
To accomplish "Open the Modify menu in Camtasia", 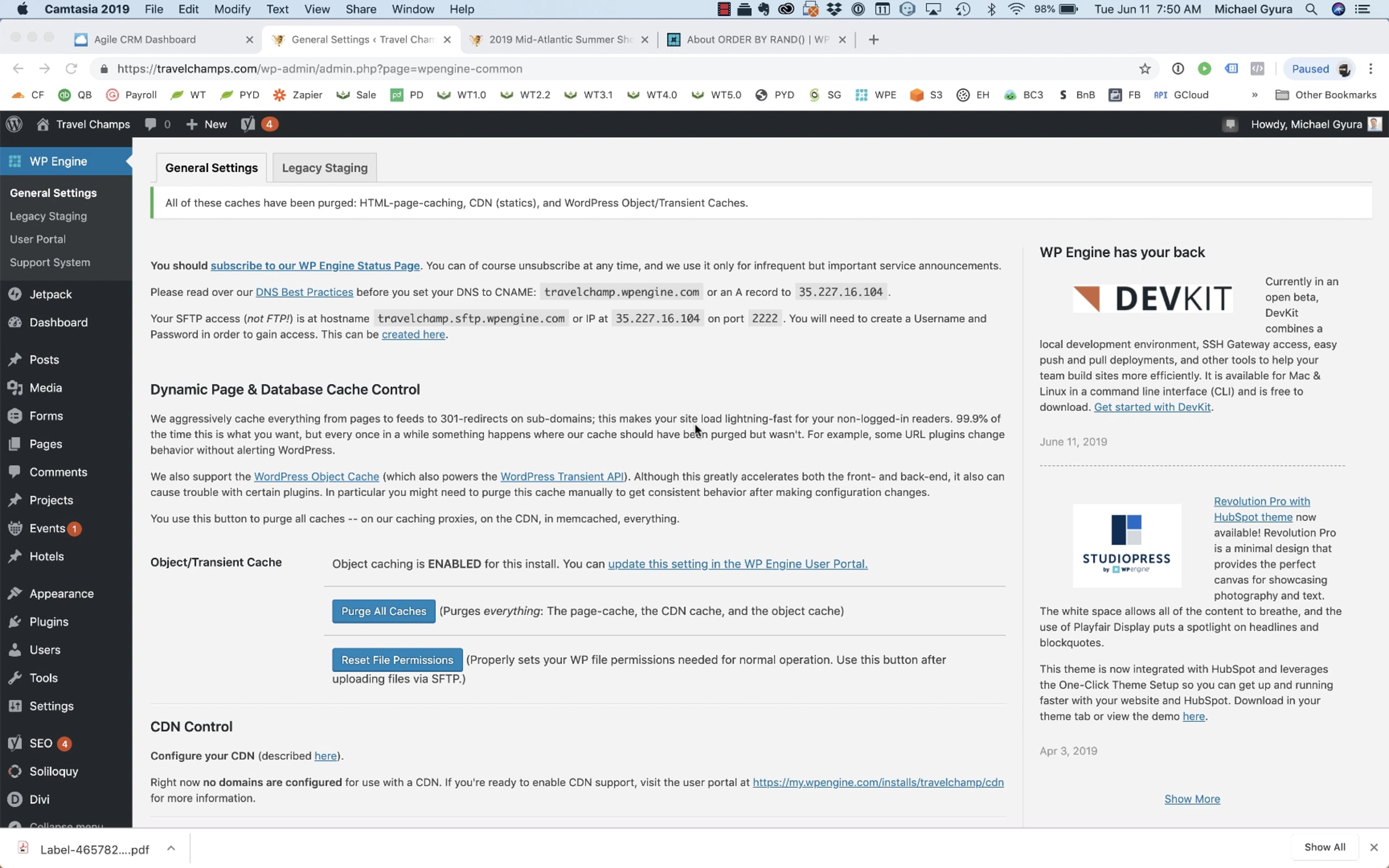I will click(231, 9).
